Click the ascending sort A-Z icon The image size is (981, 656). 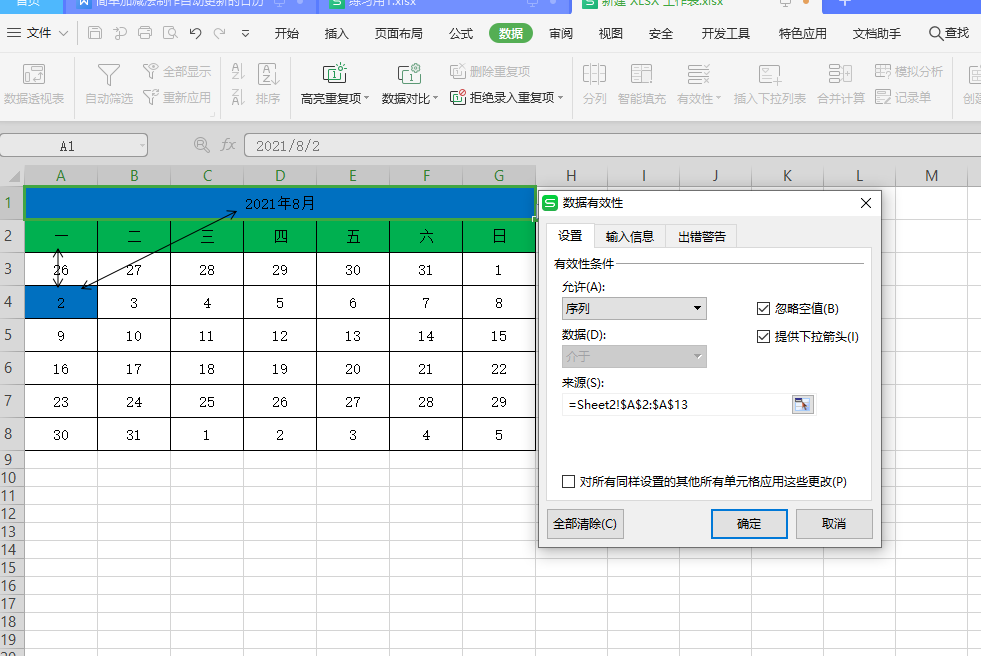pyautogui.click(x=238, y=71)
